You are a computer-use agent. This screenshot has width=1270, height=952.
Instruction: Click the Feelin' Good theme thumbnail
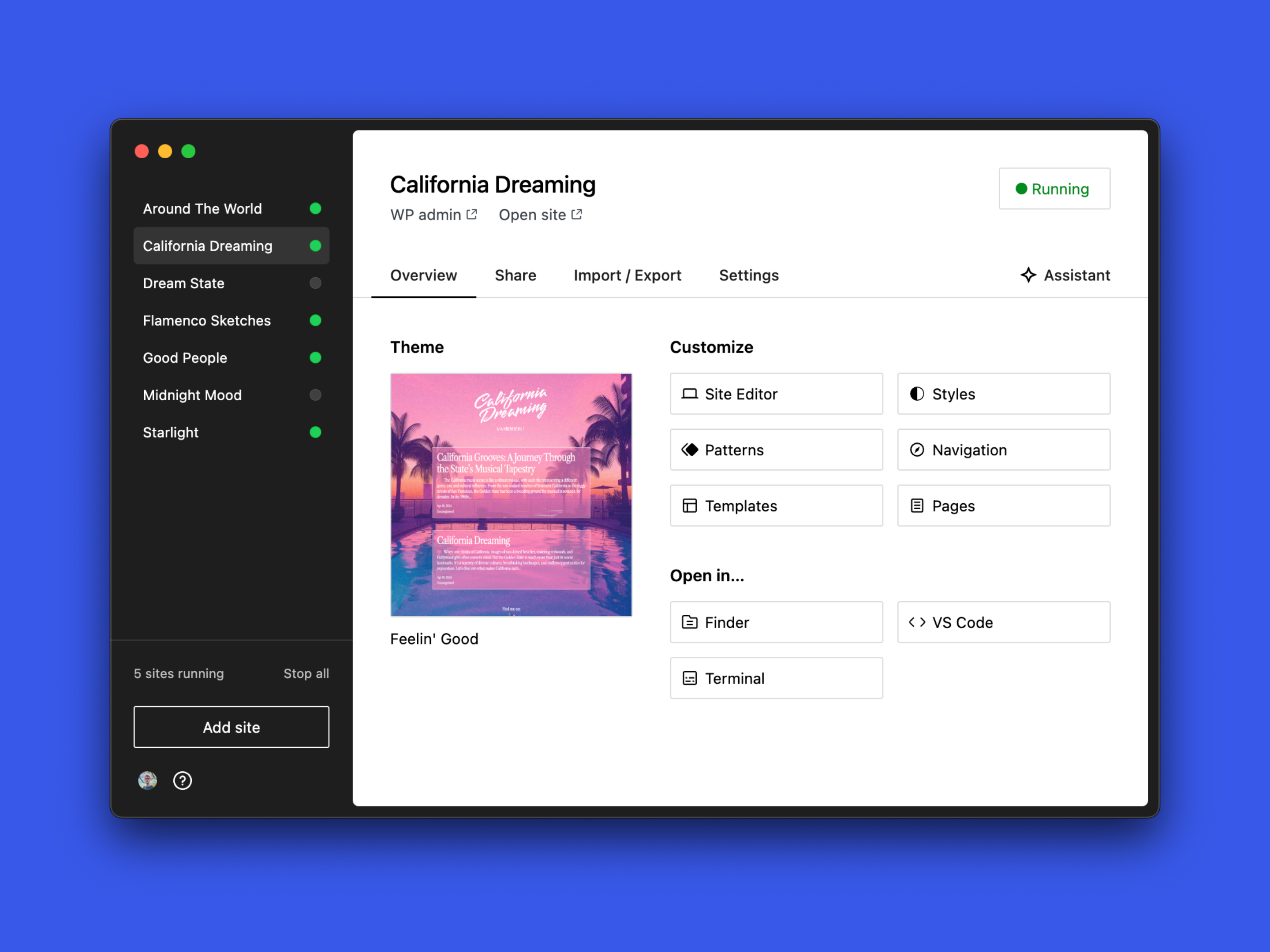pyautogui.click(x=511, y=495)
